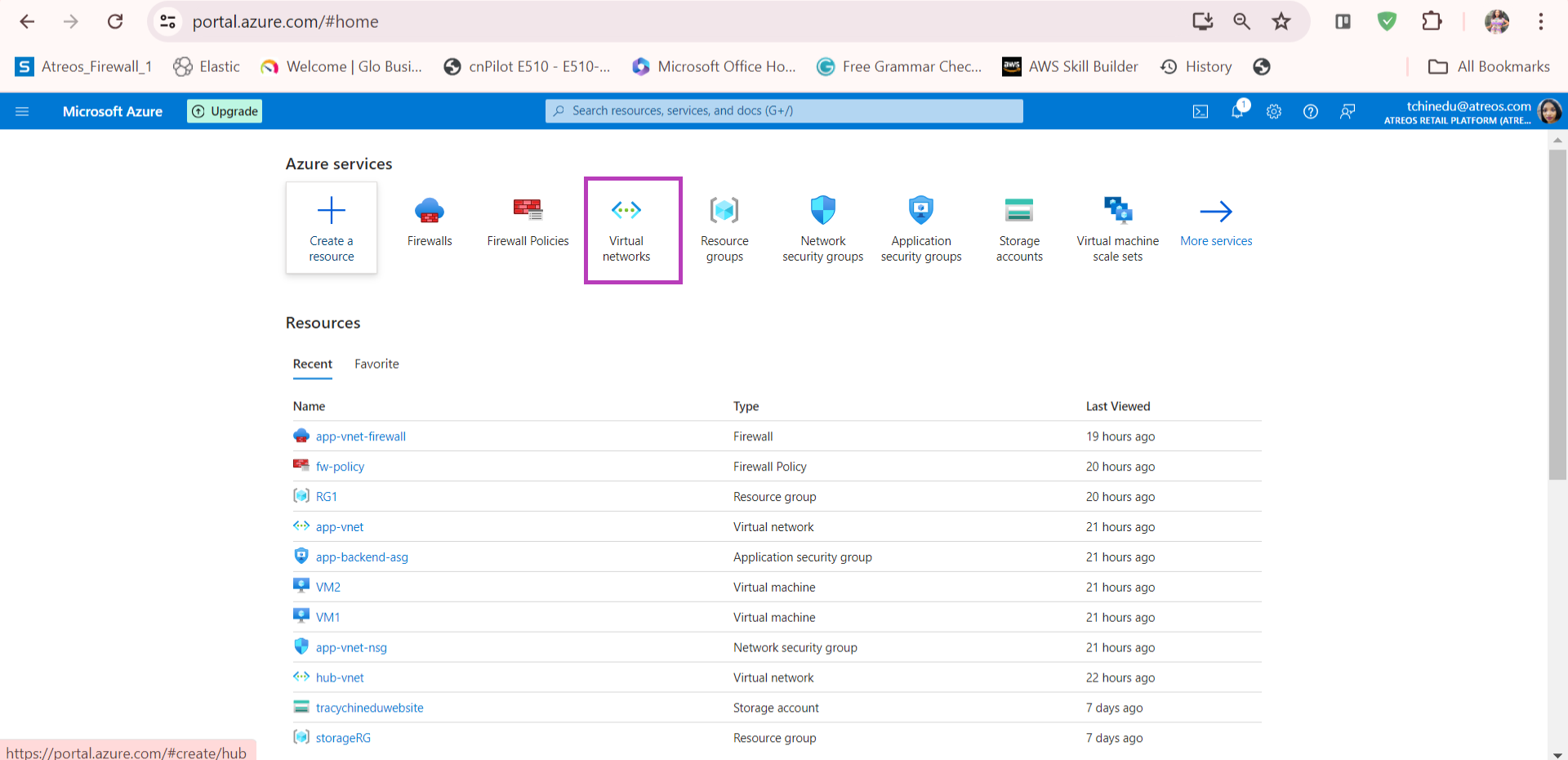Screen dimensions: 1568x760
Task: Click the globe bookmark after History
Action: [1262, 67]
